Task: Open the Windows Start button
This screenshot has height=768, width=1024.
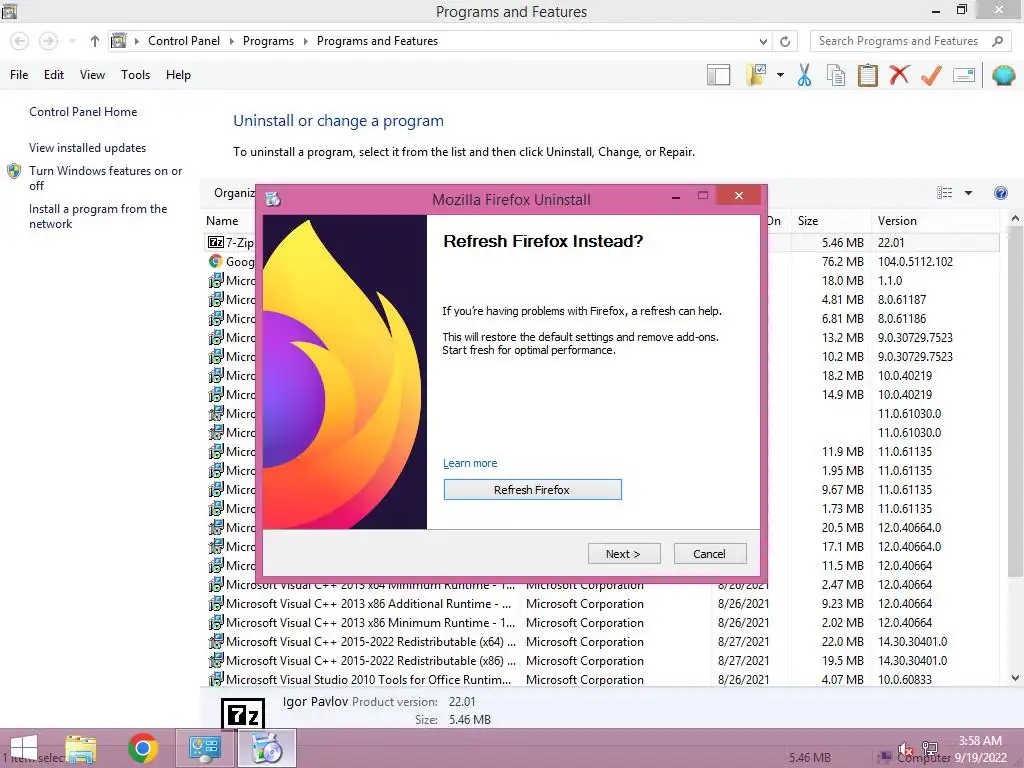Action: click(x=24, y=748)
